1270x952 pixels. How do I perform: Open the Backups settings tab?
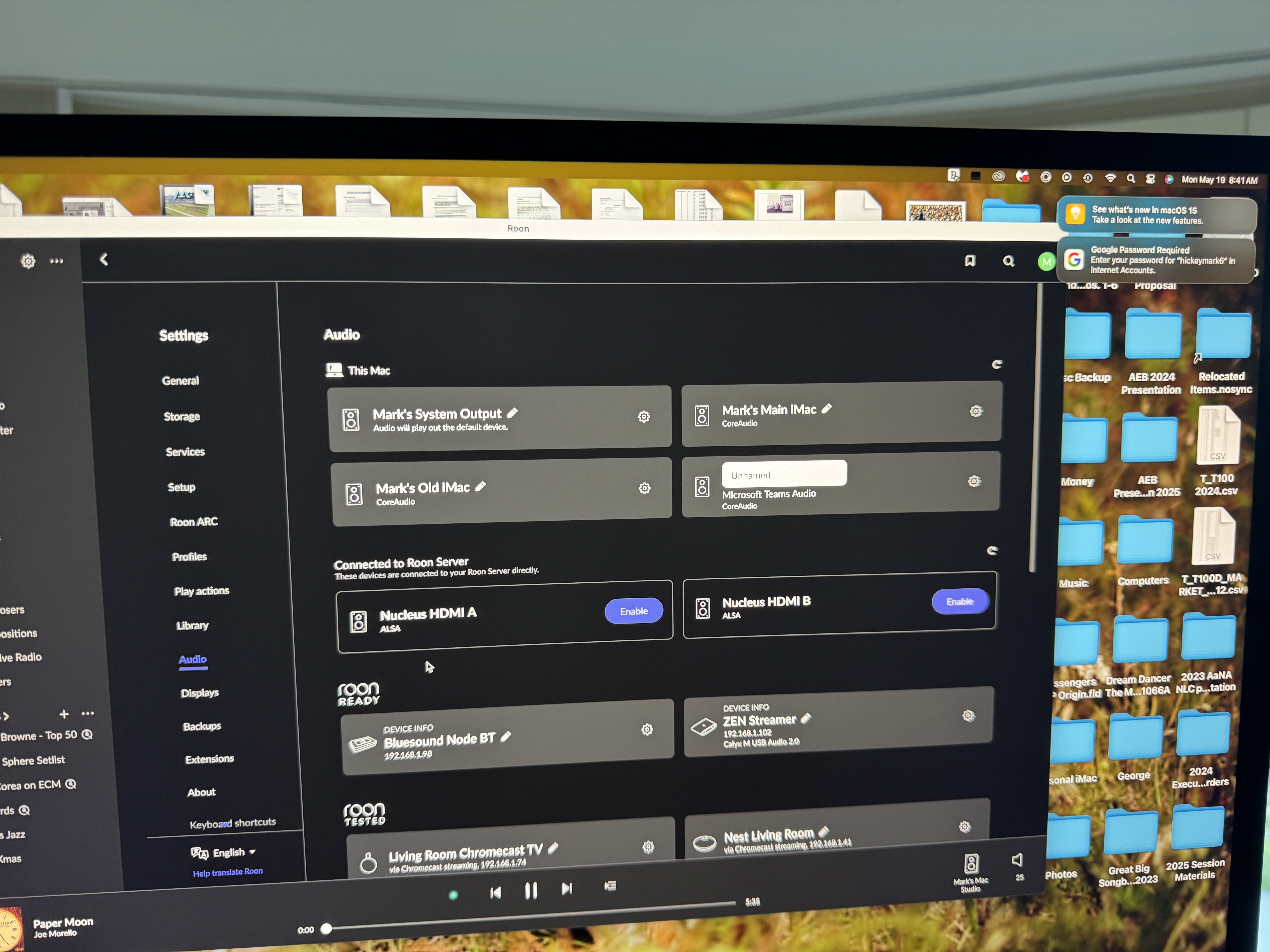point(202,726)
